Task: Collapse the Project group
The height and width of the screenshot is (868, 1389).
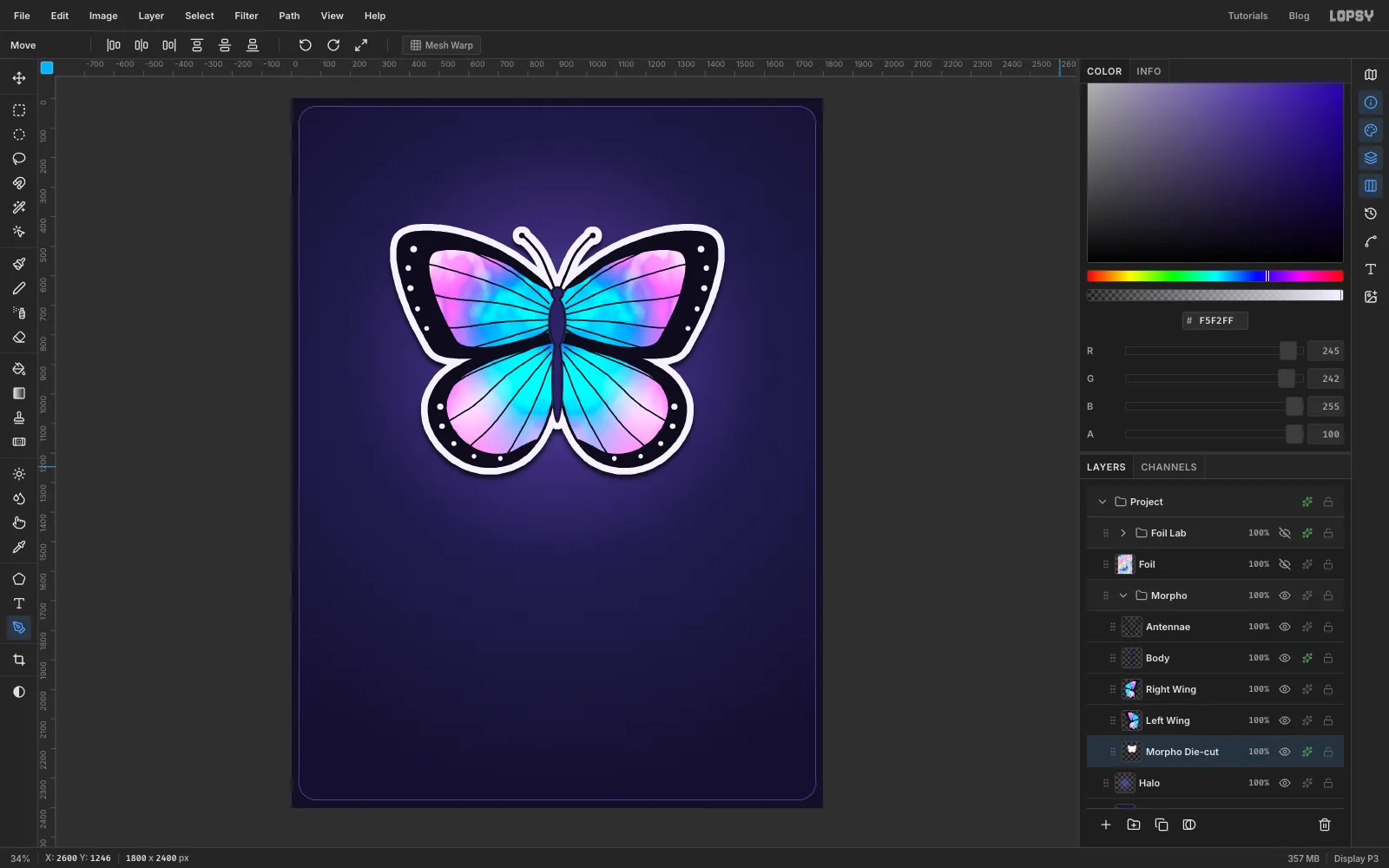Action: point(1103,502)
